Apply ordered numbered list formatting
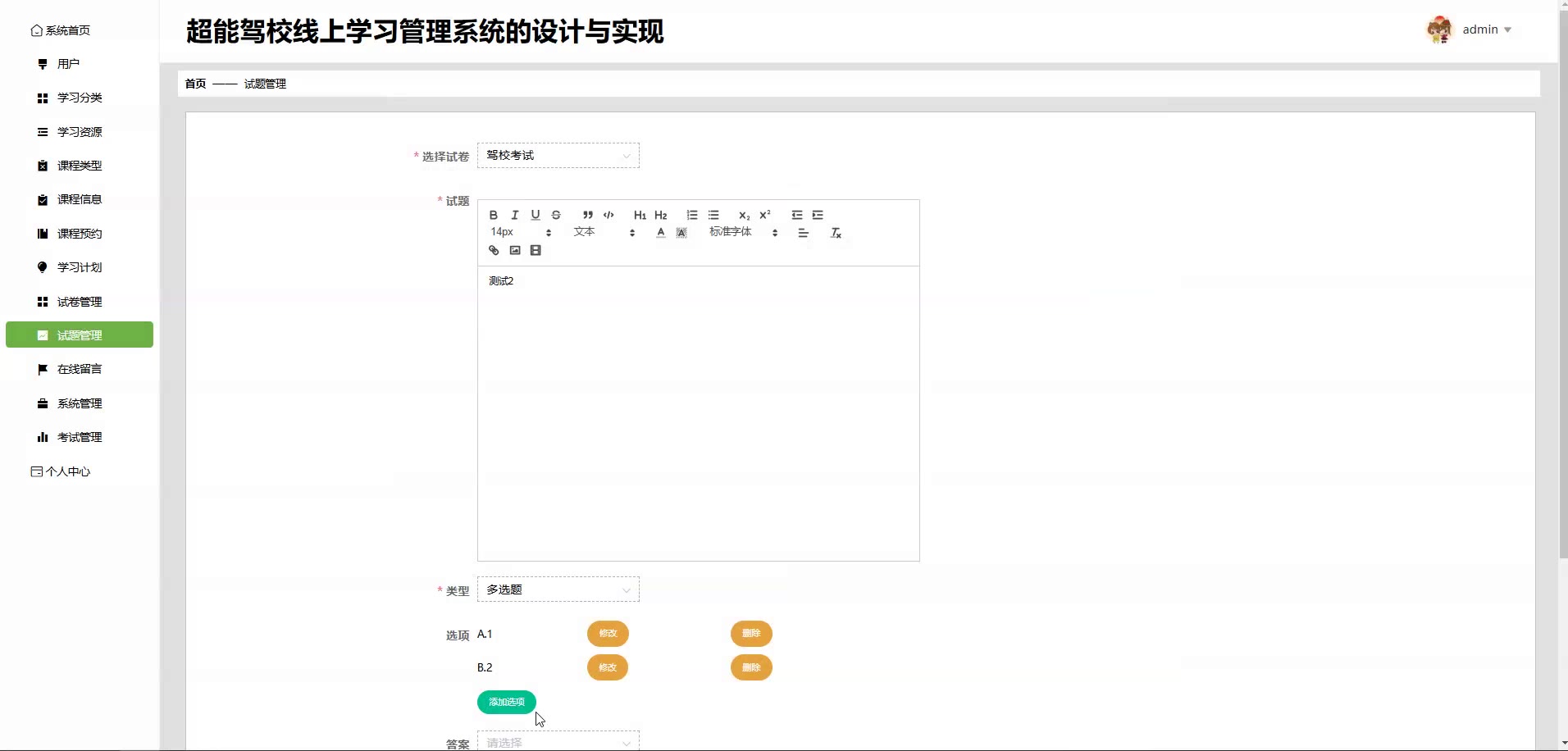Image resolution: width=1568 pixels, height=751 pixels. pos(692,215)
